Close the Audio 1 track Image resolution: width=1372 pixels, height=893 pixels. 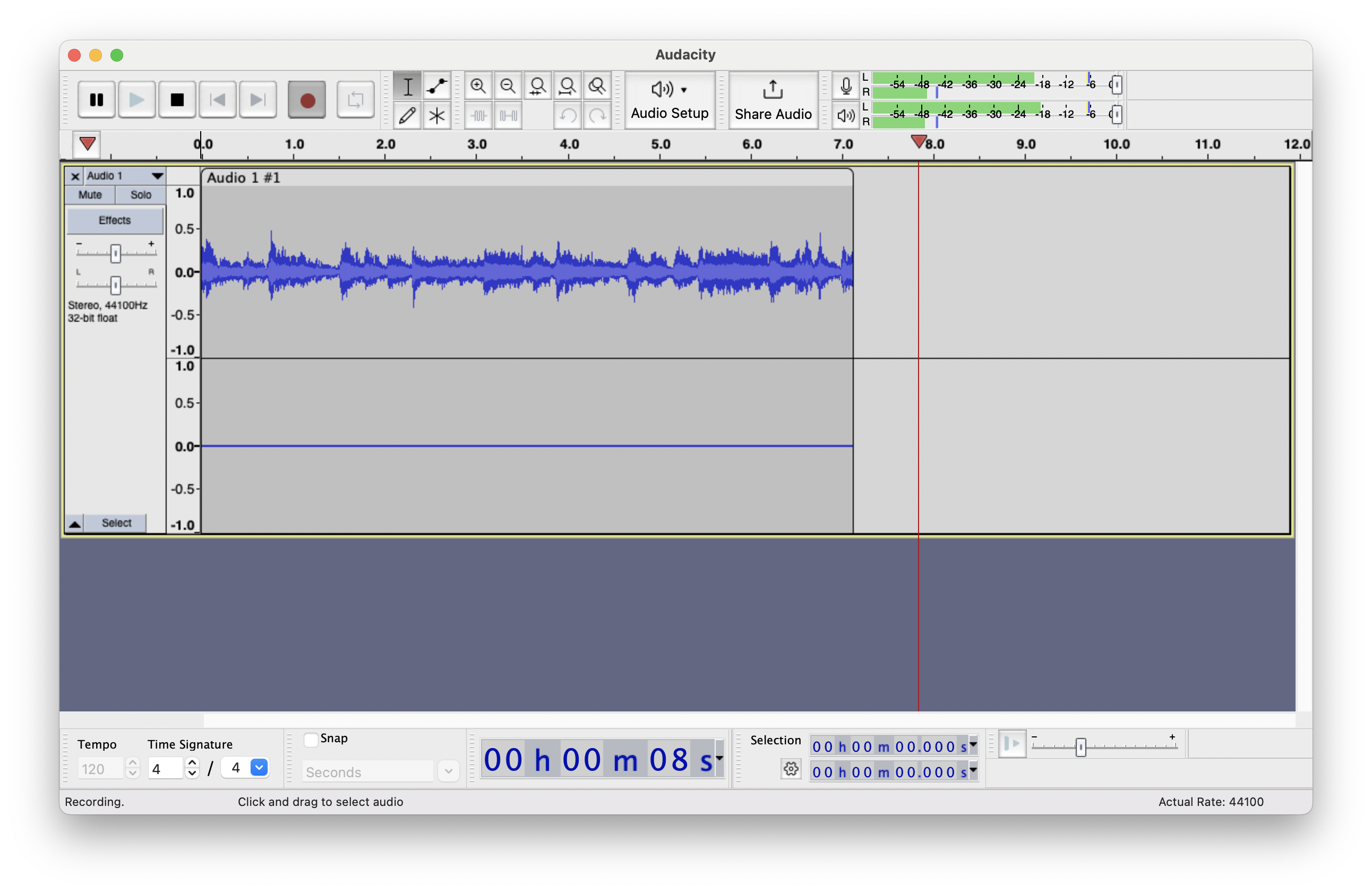click(x=75, y=176)
